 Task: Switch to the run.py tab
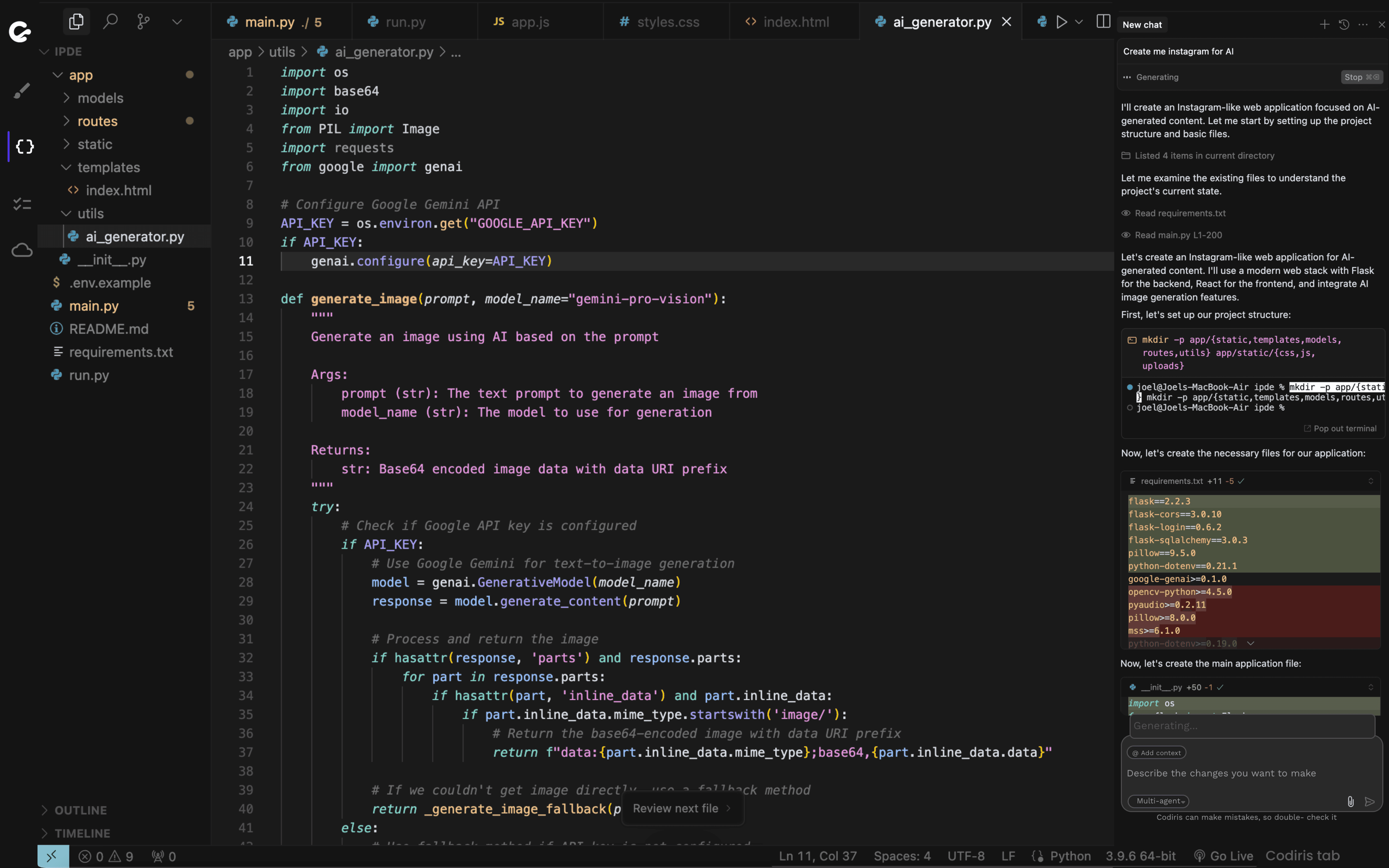point(415,22)
